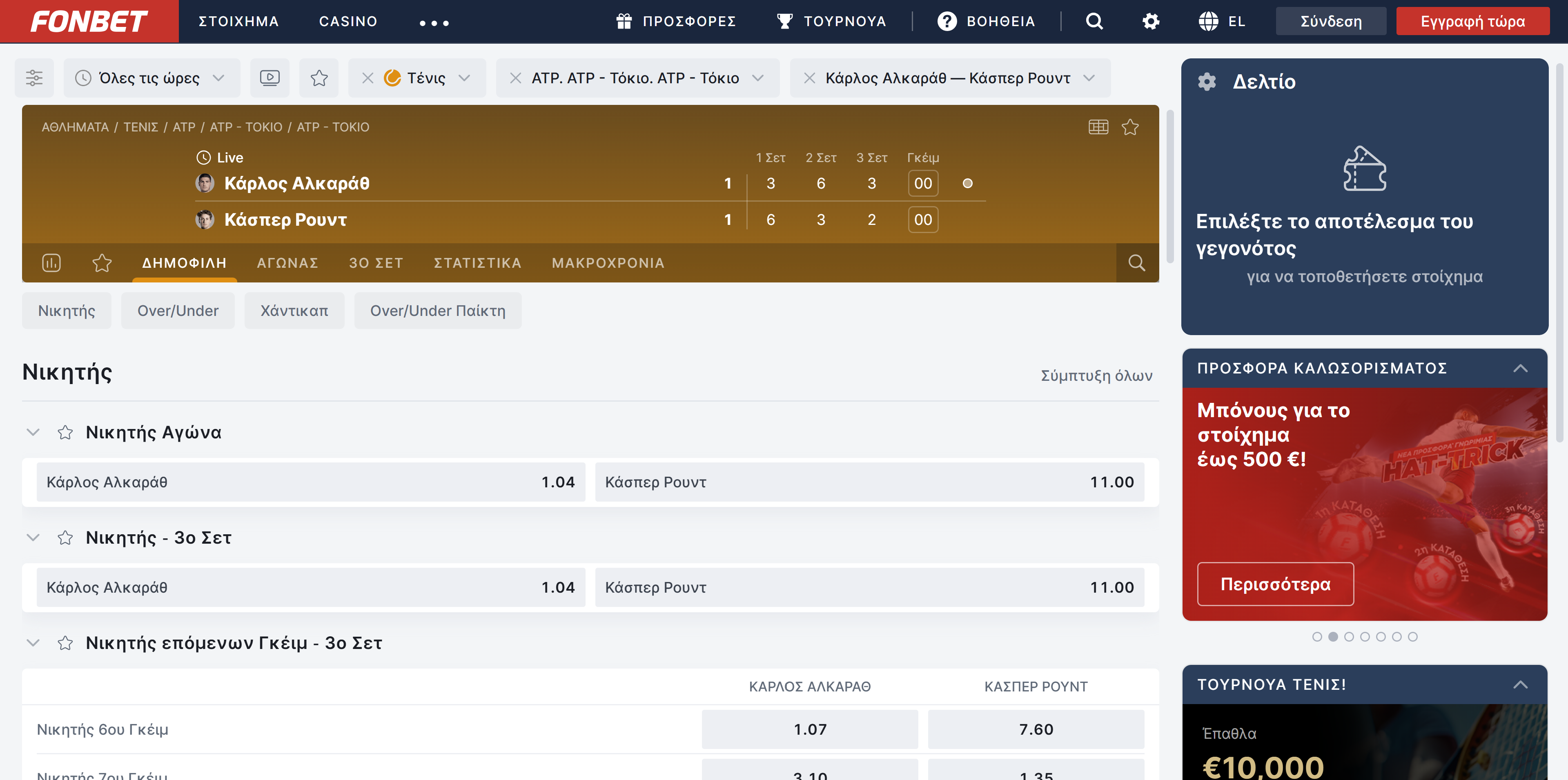Remove Κάρλος Αλκαράθ — Κάσπερ Ρουντ filter
Viewport: 1568px width, 780px height.
(x=810, y=78)
